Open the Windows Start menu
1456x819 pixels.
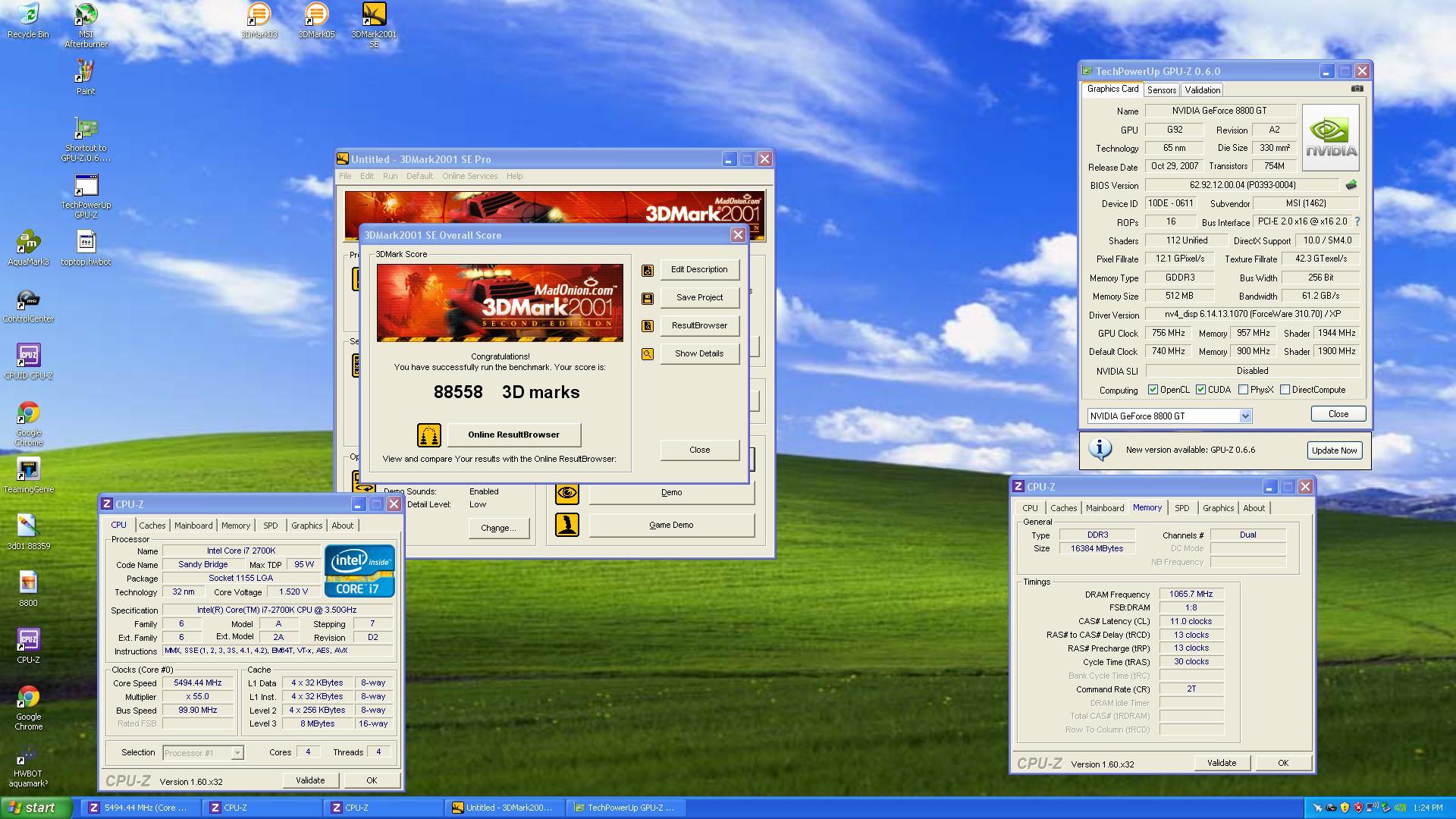tap(36, 808)
